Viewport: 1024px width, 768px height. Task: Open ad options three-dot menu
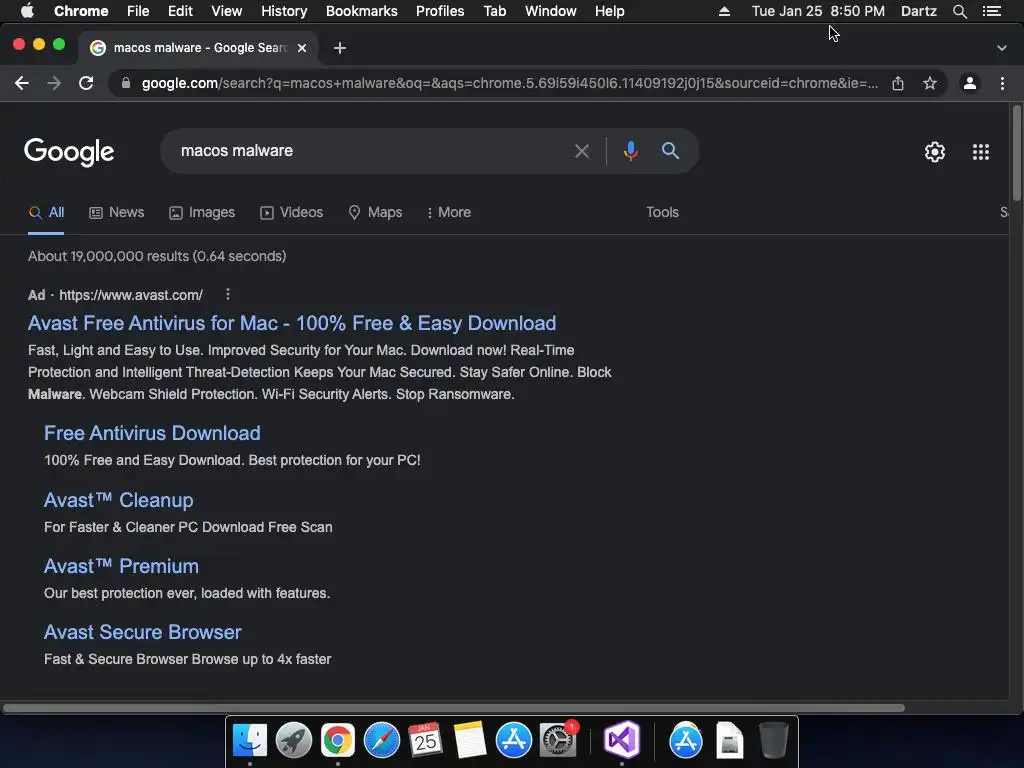pyautogui.click(x=227, y=295)
